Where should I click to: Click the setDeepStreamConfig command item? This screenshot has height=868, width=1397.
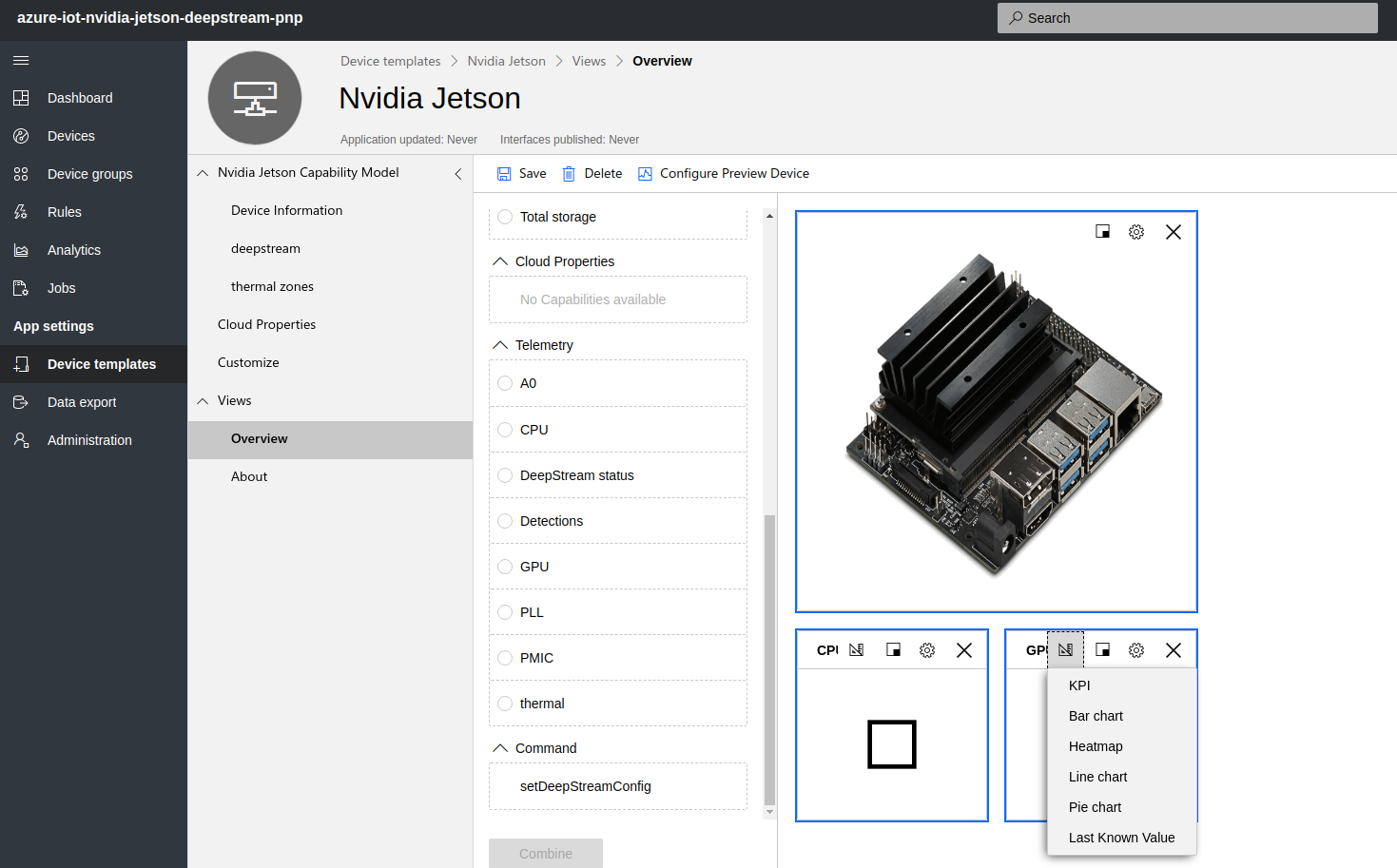[618, 786]
